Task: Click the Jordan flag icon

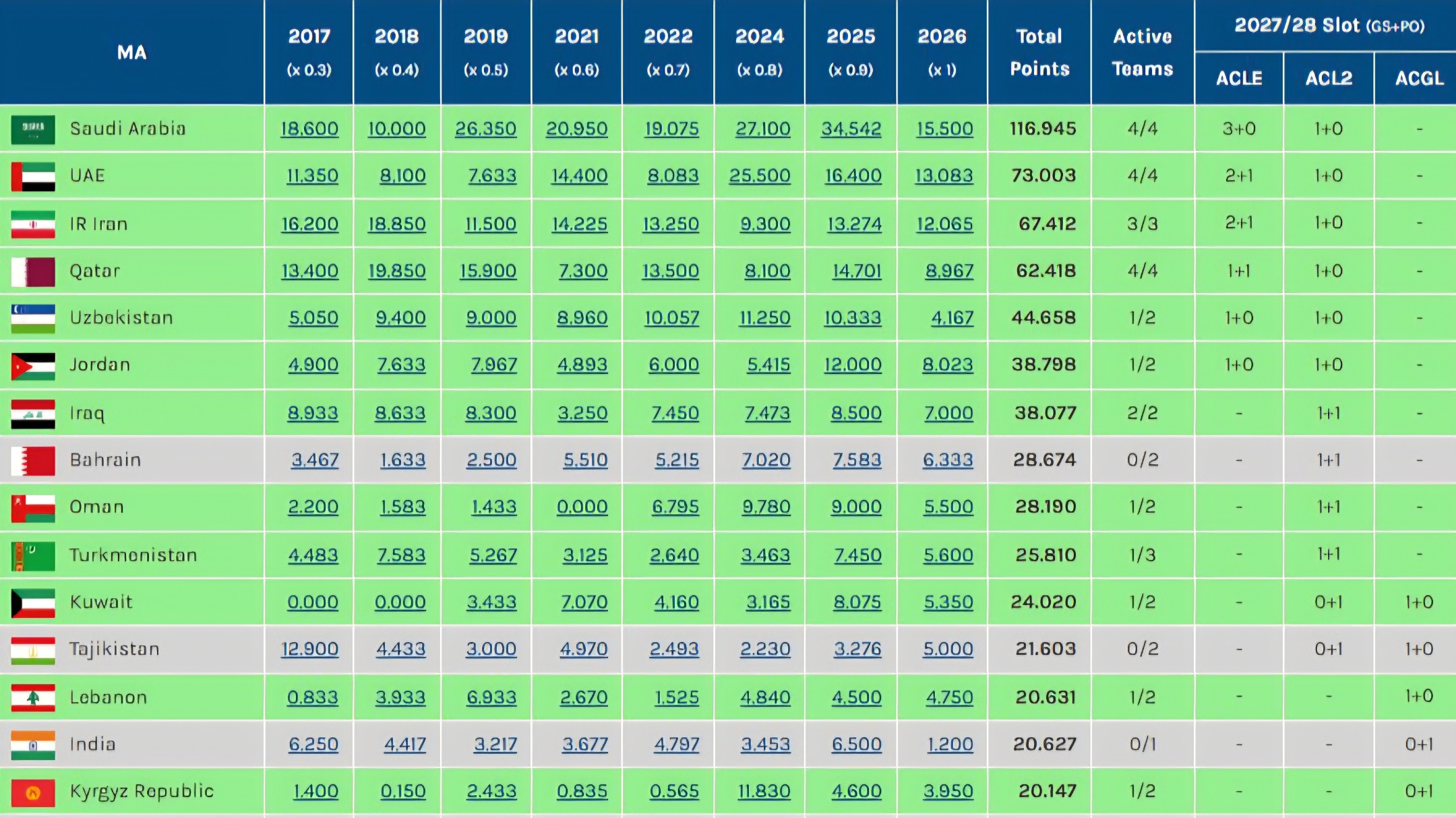Action: (32, 366)
